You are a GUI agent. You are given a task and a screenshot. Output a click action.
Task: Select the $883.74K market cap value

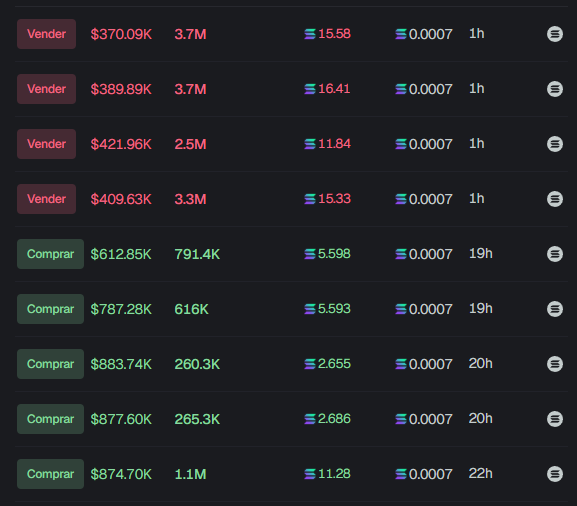click(x=121, y=364)
